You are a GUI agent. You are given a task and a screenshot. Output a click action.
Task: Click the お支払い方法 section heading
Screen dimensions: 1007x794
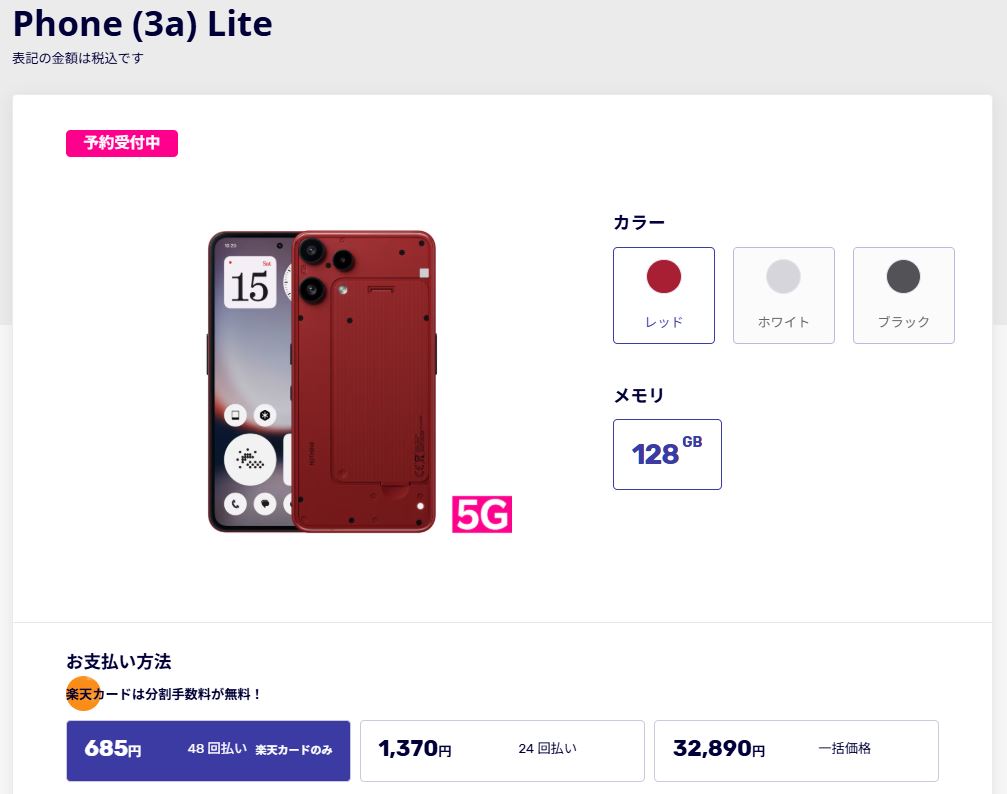click(118, 661)
